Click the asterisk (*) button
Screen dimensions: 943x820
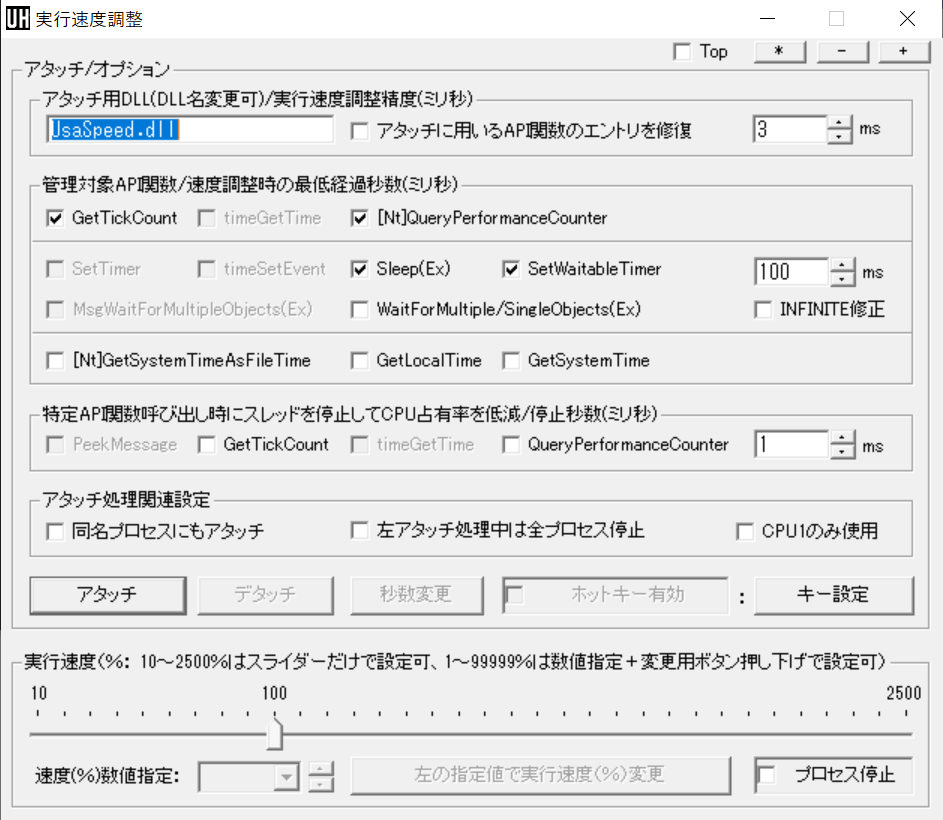pyautogui.click(x=779, y=52)
